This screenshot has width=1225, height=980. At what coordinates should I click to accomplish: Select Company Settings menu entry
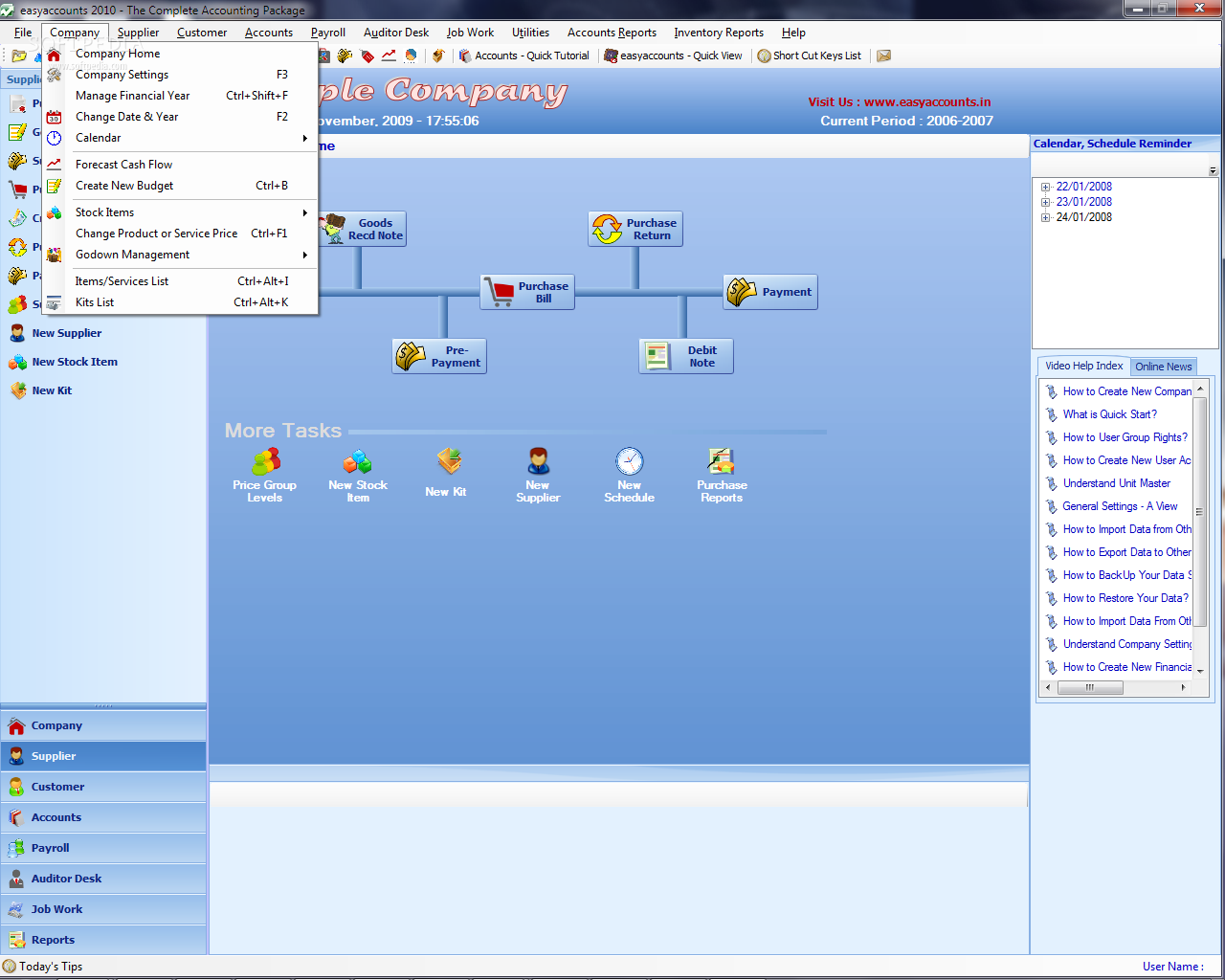(180, 75)
